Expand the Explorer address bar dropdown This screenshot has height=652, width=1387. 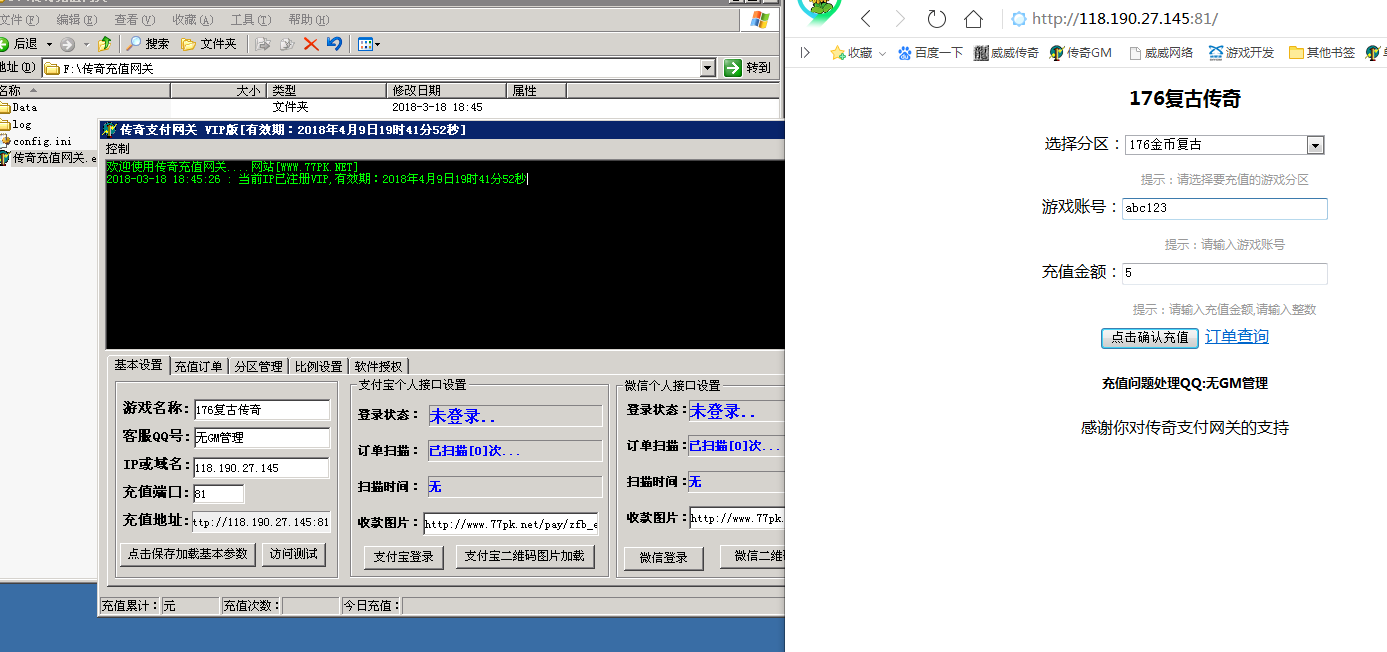coord(708,68)
